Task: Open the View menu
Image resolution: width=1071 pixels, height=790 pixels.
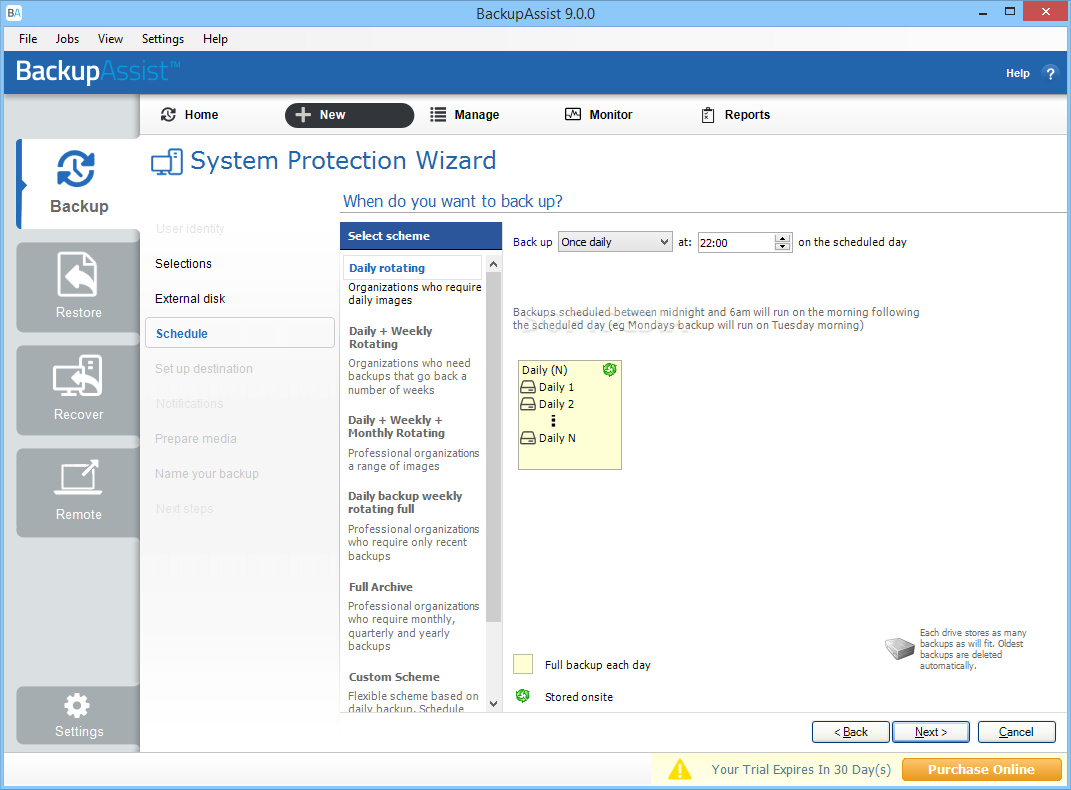Action: pyautogui.click(x=110, y=39)
